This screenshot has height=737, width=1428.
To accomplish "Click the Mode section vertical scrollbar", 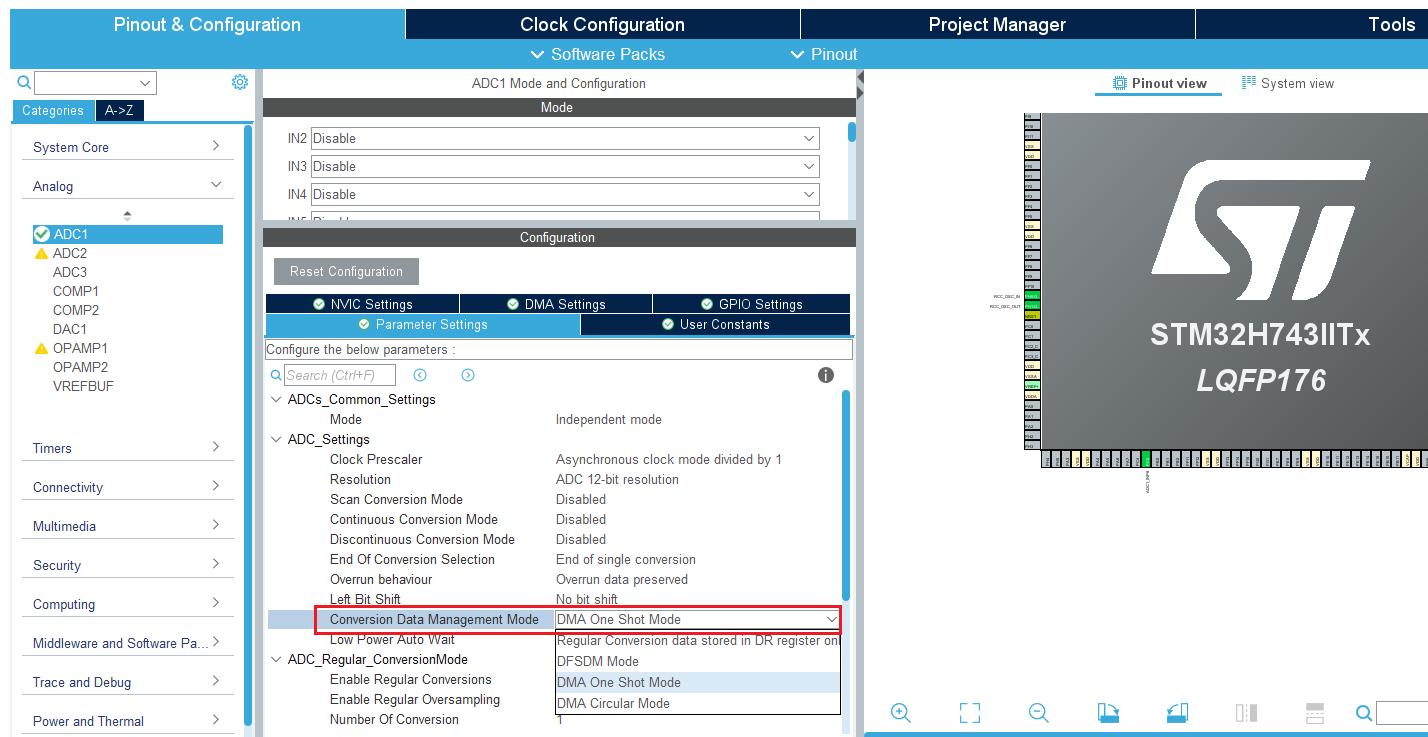I will 852,132.
